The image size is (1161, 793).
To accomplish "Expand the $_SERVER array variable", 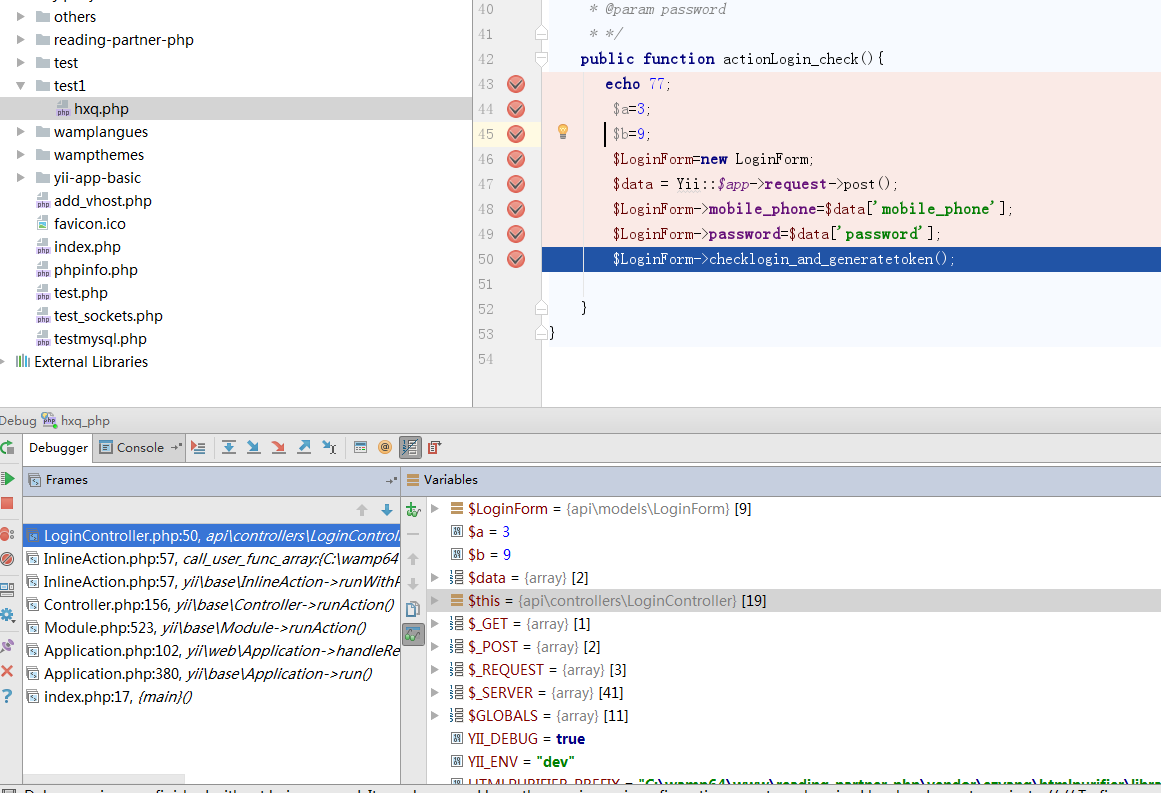I will coord(435,693).
